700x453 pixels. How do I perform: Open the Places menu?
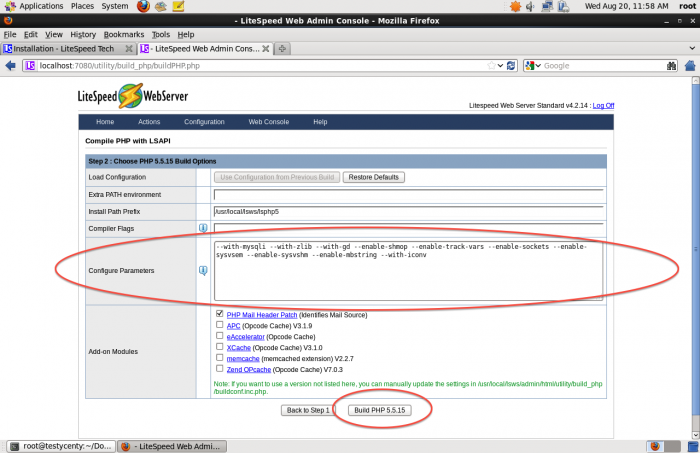(x=82, y=6)
